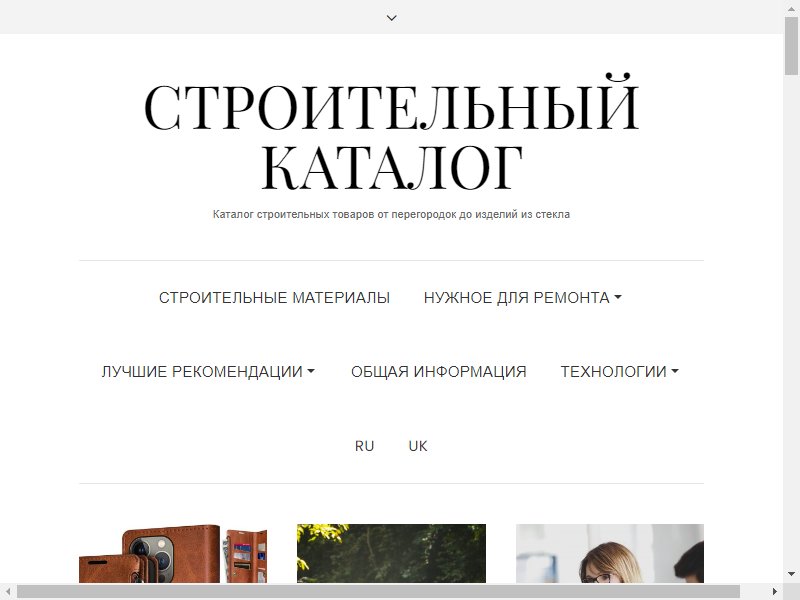The height and width of the screenshot is (600, 800).
Task: Expand Лучшие рекомендации dropdown menu
Action: (x=208, y=371)
